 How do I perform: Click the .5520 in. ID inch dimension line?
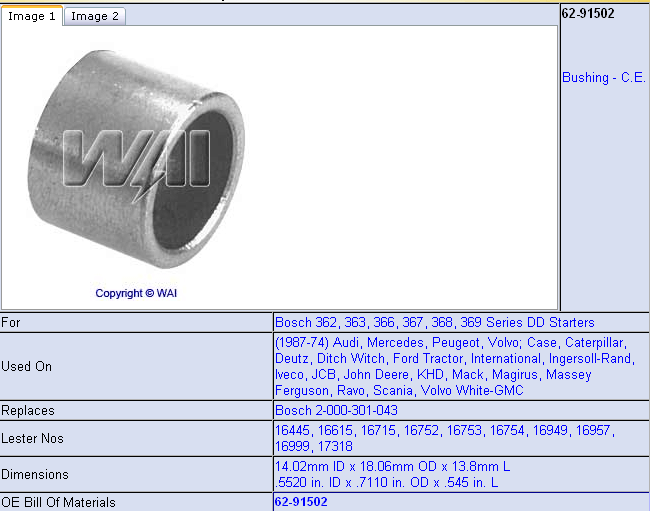386,482
